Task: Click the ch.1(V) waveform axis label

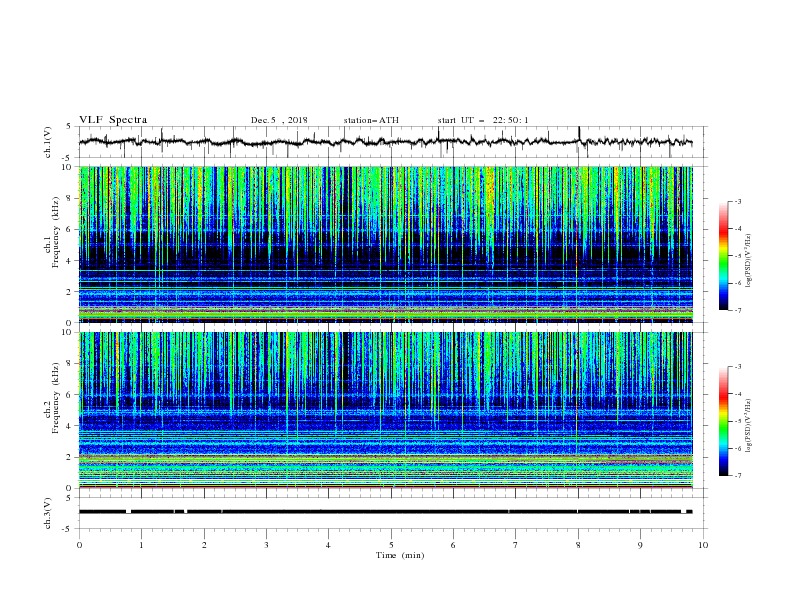Action: pos(48,142)
